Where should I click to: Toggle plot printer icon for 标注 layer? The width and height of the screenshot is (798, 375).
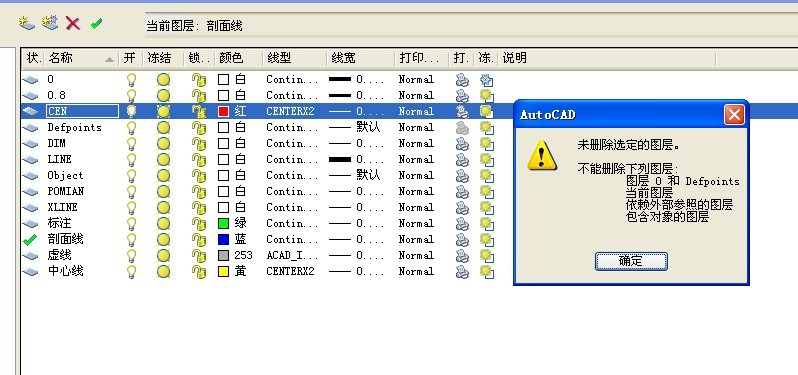pos(462,223)
